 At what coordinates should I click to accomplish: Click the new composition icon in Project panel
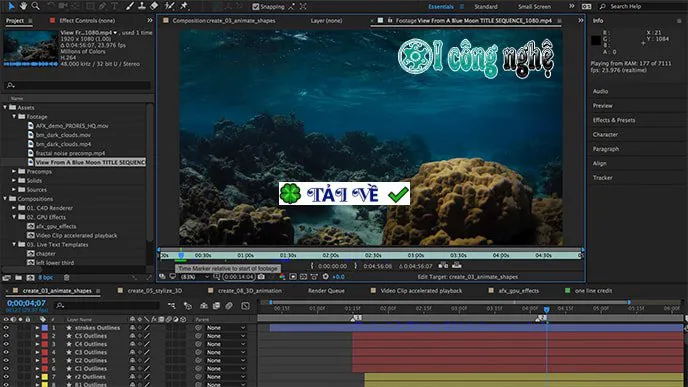click(30, 277)
